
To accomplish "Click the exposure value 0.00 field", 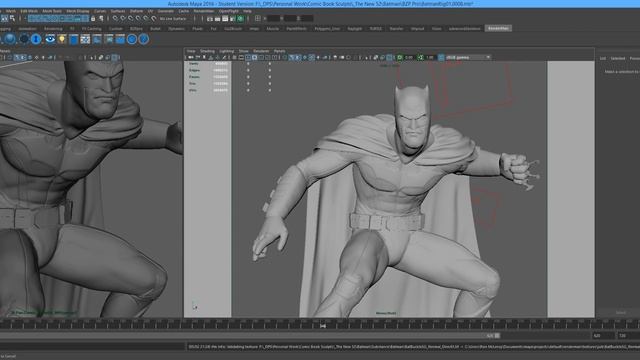I will click(x=409, y=58).
